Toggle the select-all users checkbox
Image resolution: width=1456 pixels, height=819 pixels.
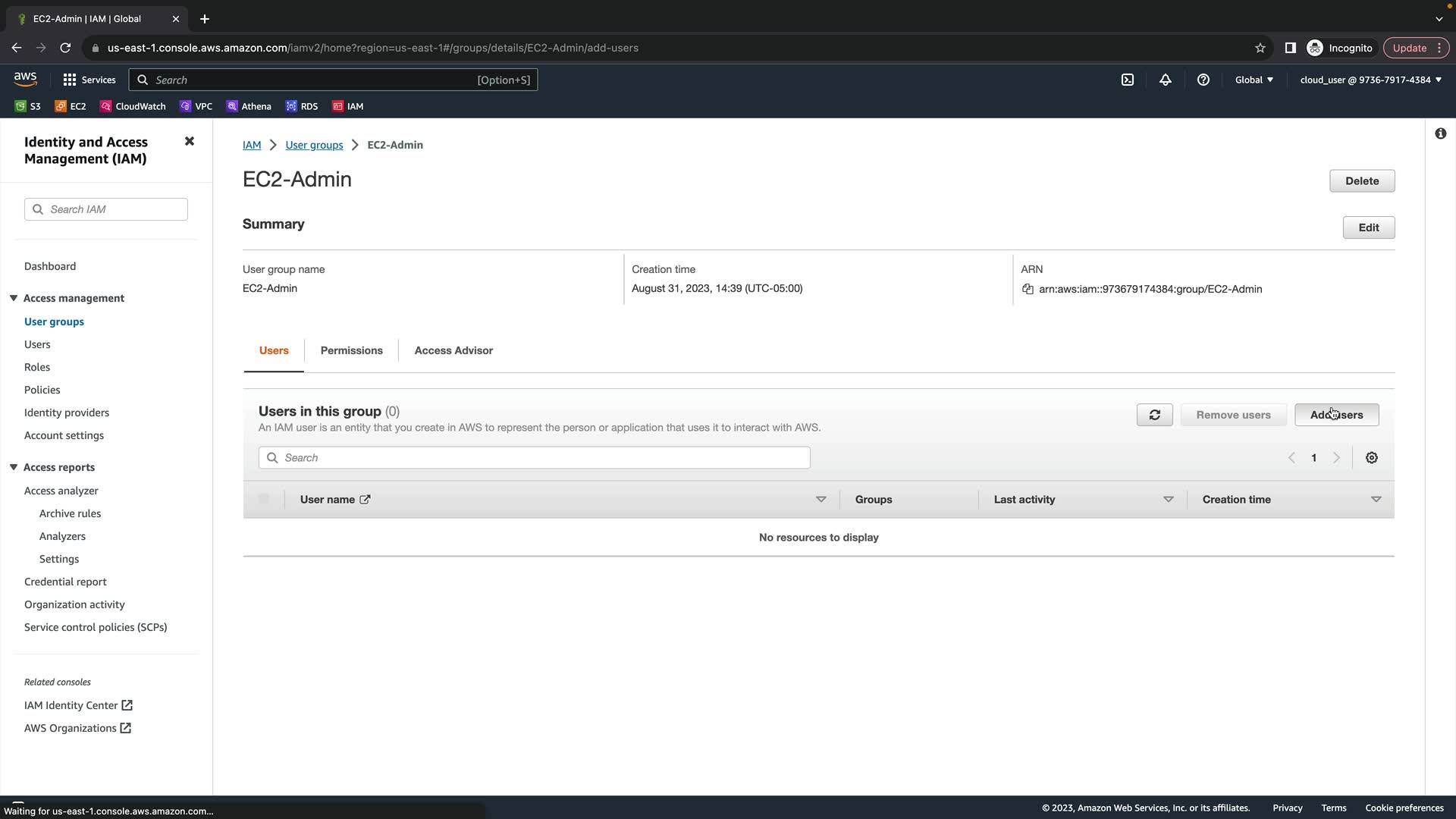[263, 499]
